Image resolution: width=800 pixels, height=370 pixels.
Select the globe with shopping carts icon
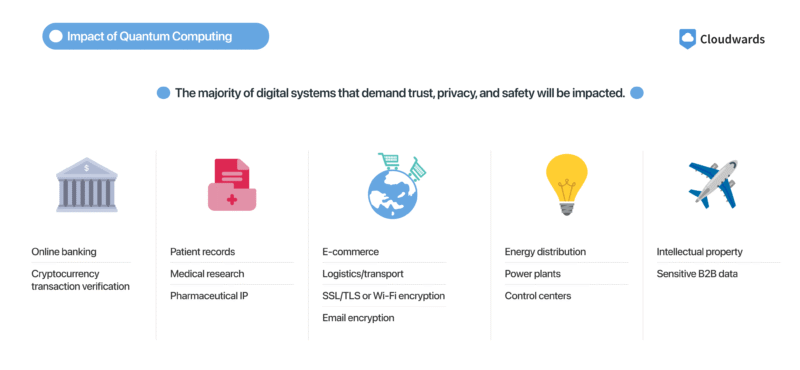396,186
